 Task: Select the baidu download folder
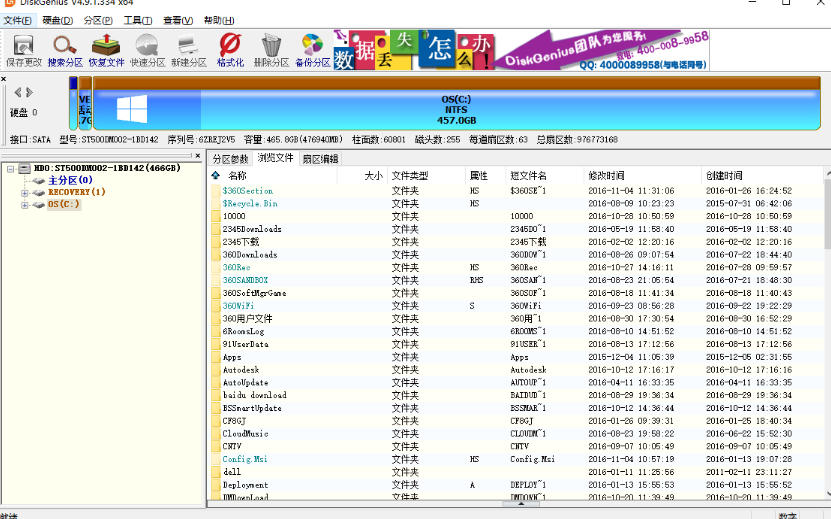(x=254, y=395)
